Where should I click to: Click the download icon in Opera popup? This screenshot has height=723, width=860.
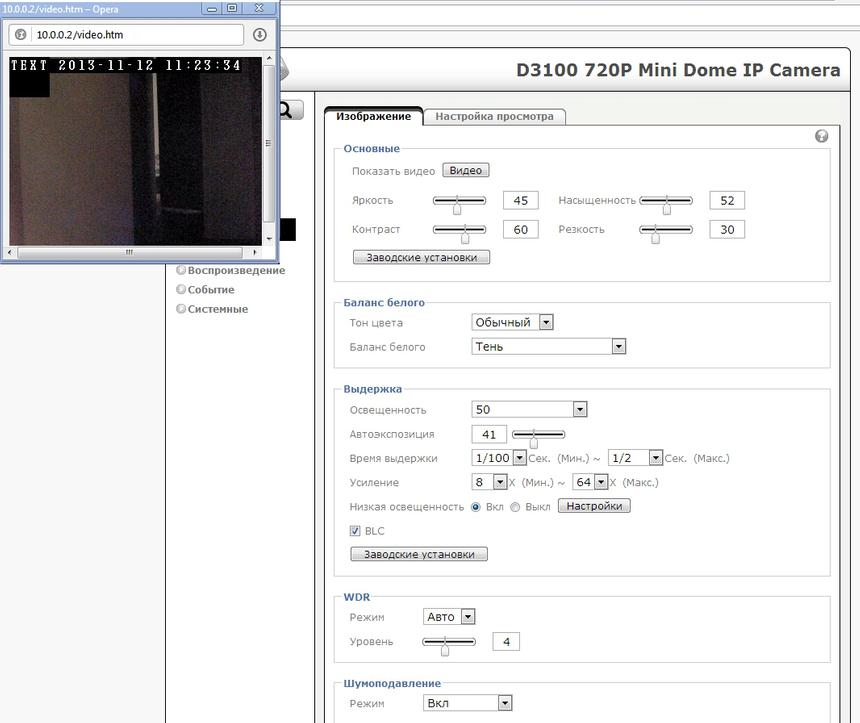tap(260, 35)
